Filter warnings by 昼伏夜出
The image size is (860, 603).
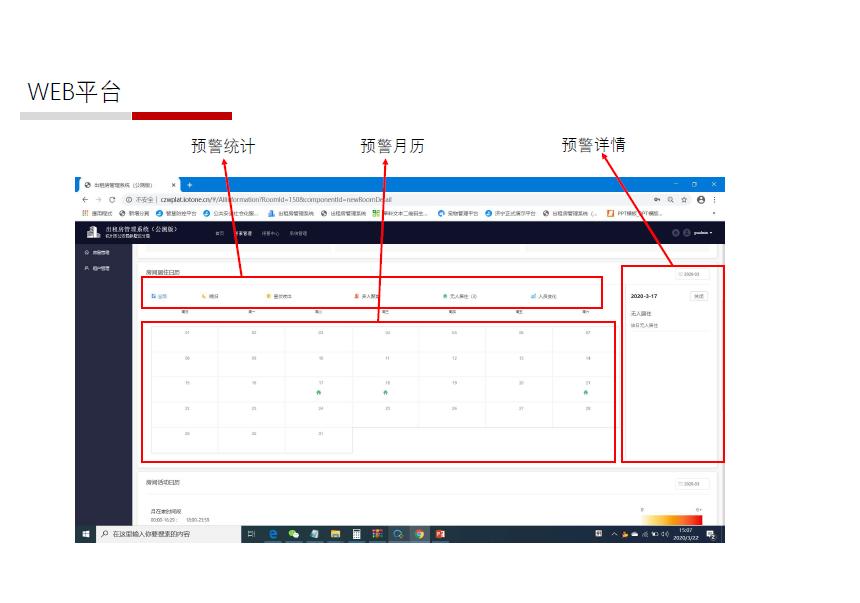click(279, 296)
